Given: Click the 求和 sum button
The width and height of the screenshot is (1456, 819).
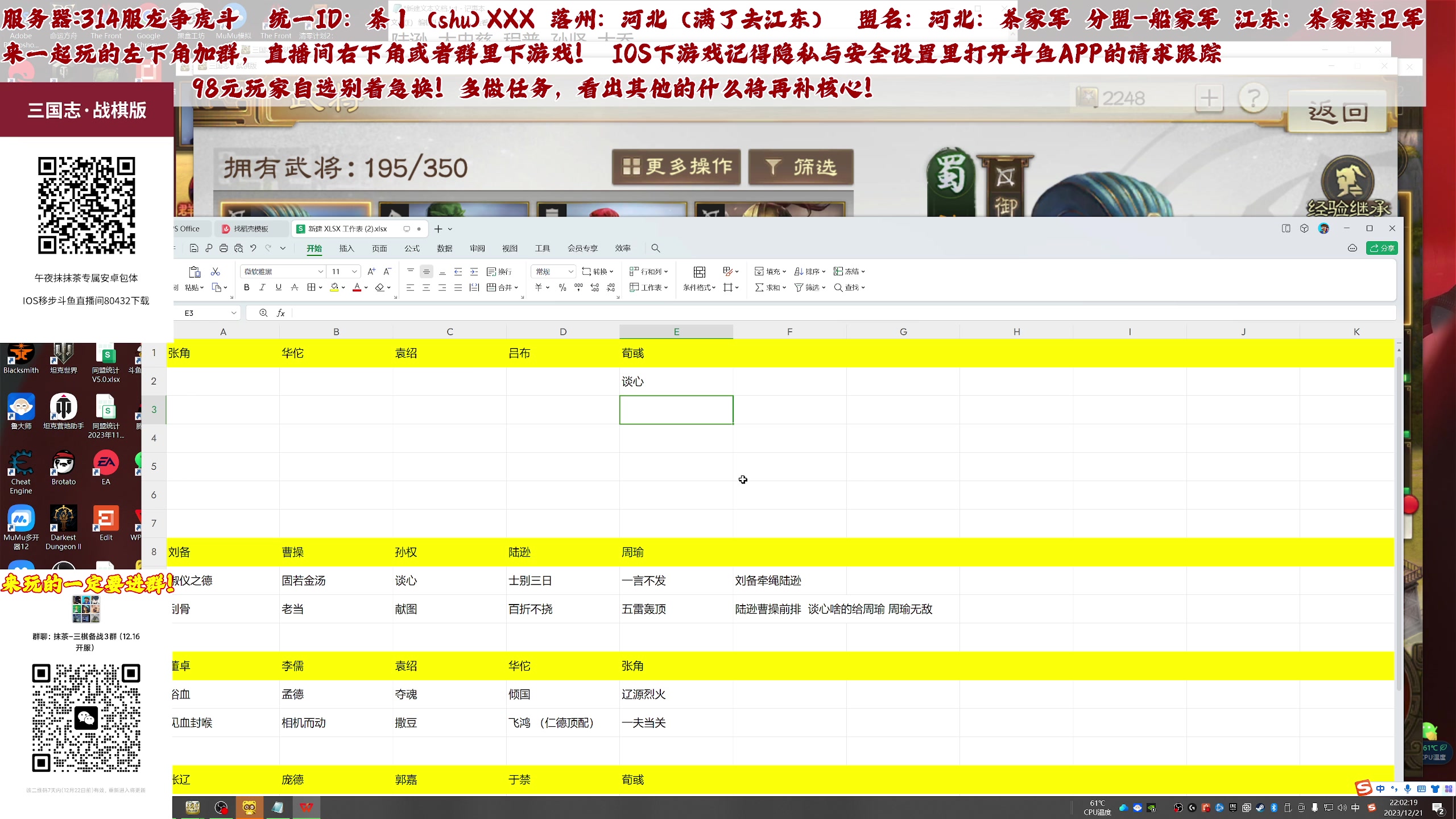Looking at the screenshot, I should pos(770,287).
